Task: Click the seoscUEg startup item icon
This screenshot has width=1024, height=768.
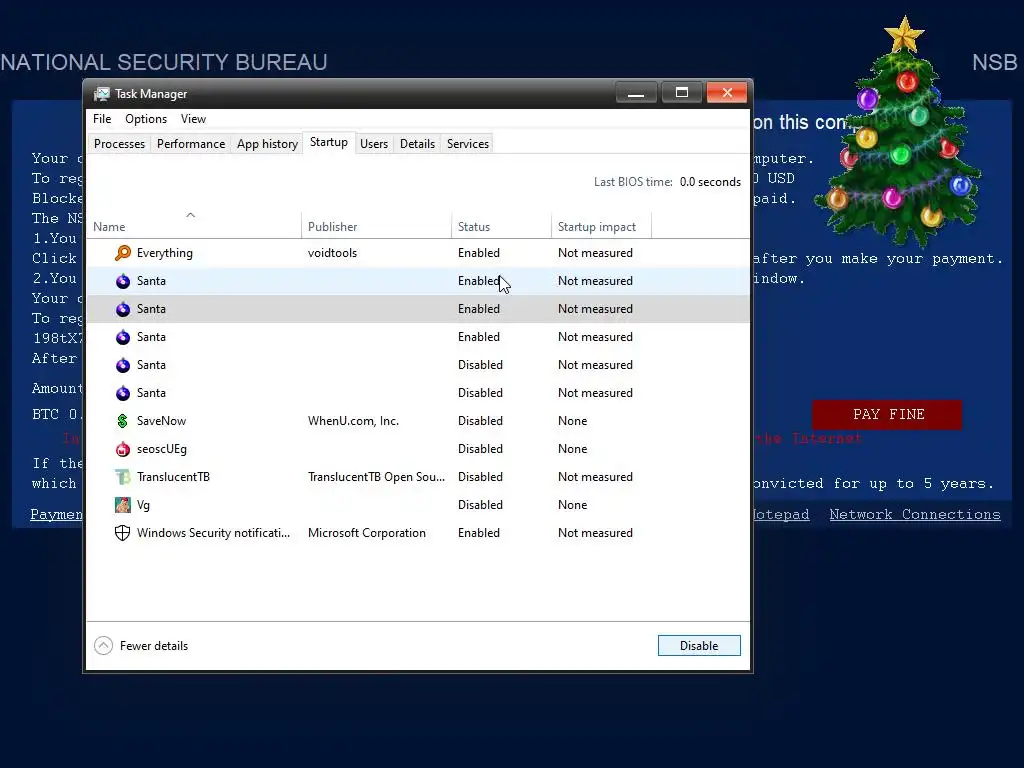Action: (123, 449)
